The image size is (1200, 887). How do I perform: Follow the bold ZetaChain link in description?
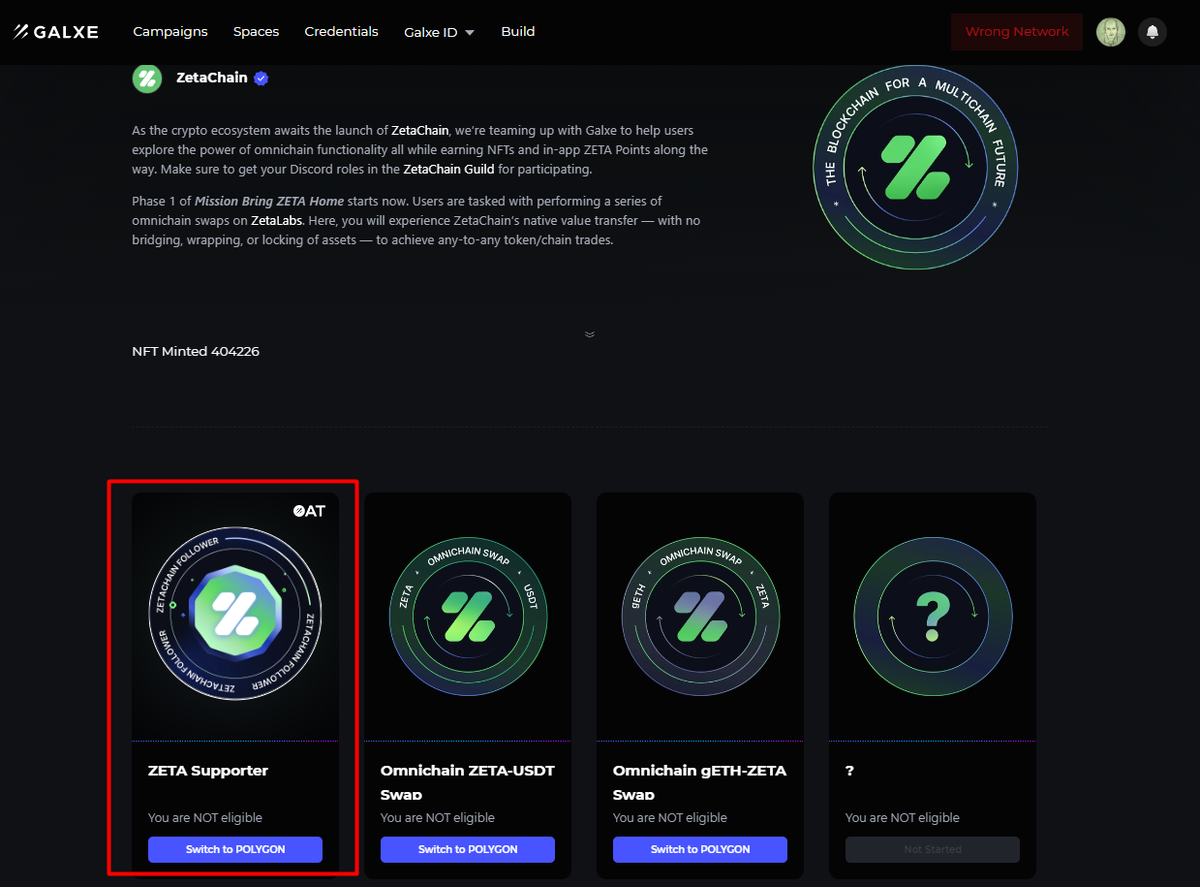[421, 131]
